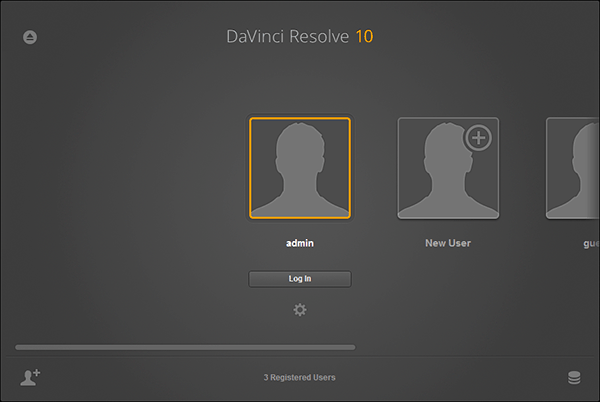The height and width of the screenshot is (402, 600).
Task: Select the admin user avatar
Action: [300, 168]
